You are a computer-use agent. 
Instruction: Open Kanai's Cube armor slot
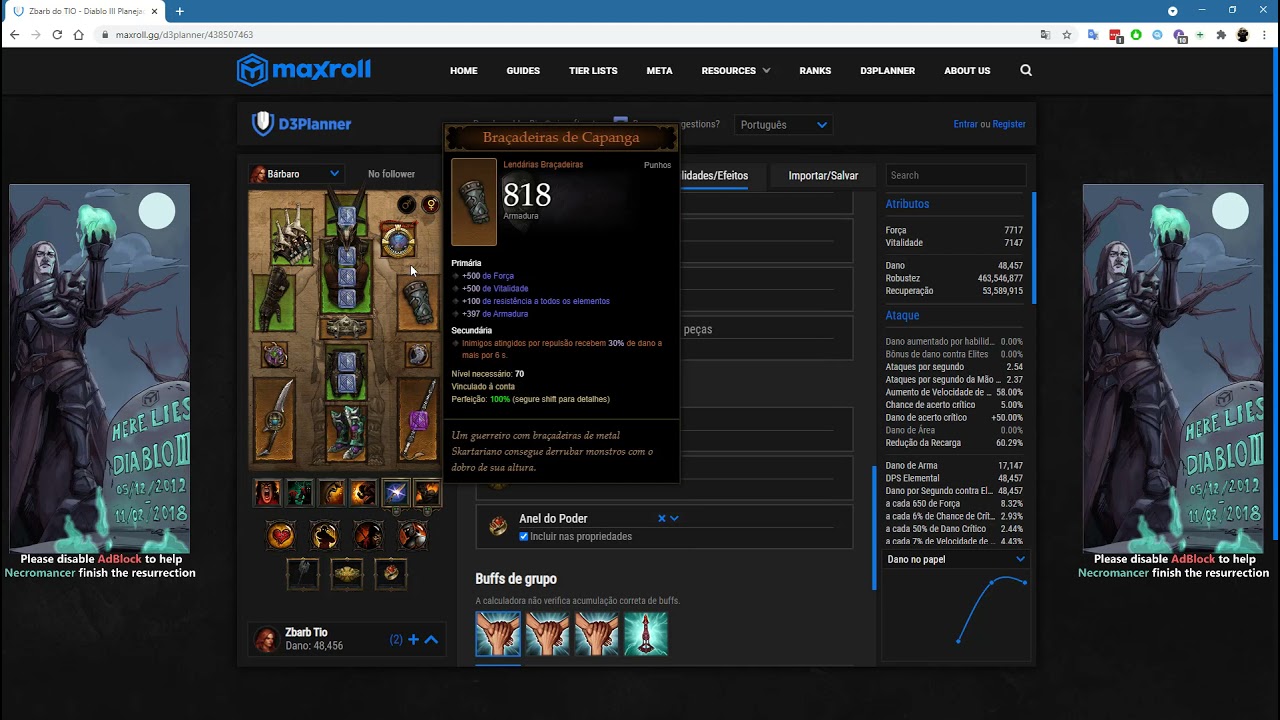pyautogui.click(x=347, y=574)
